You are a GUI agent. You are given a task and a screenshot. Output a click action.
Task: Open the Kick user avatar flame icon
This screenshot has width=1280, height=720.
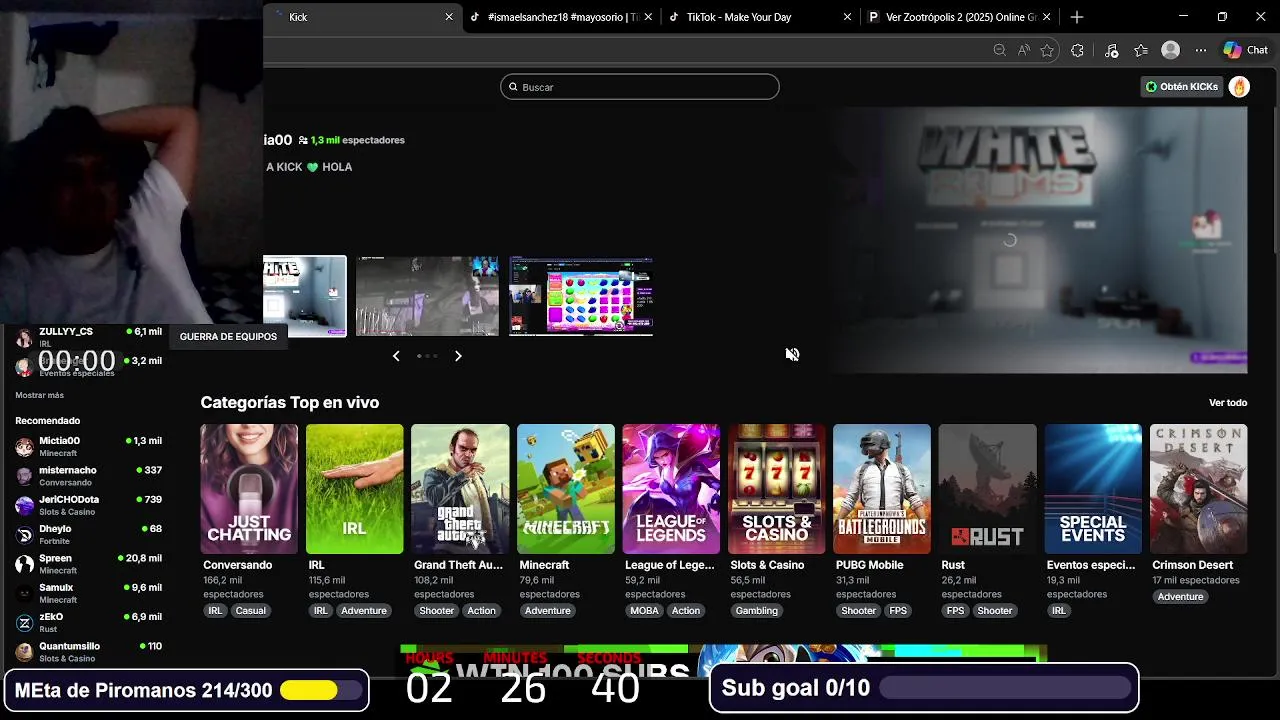(x=1239, y=87)
